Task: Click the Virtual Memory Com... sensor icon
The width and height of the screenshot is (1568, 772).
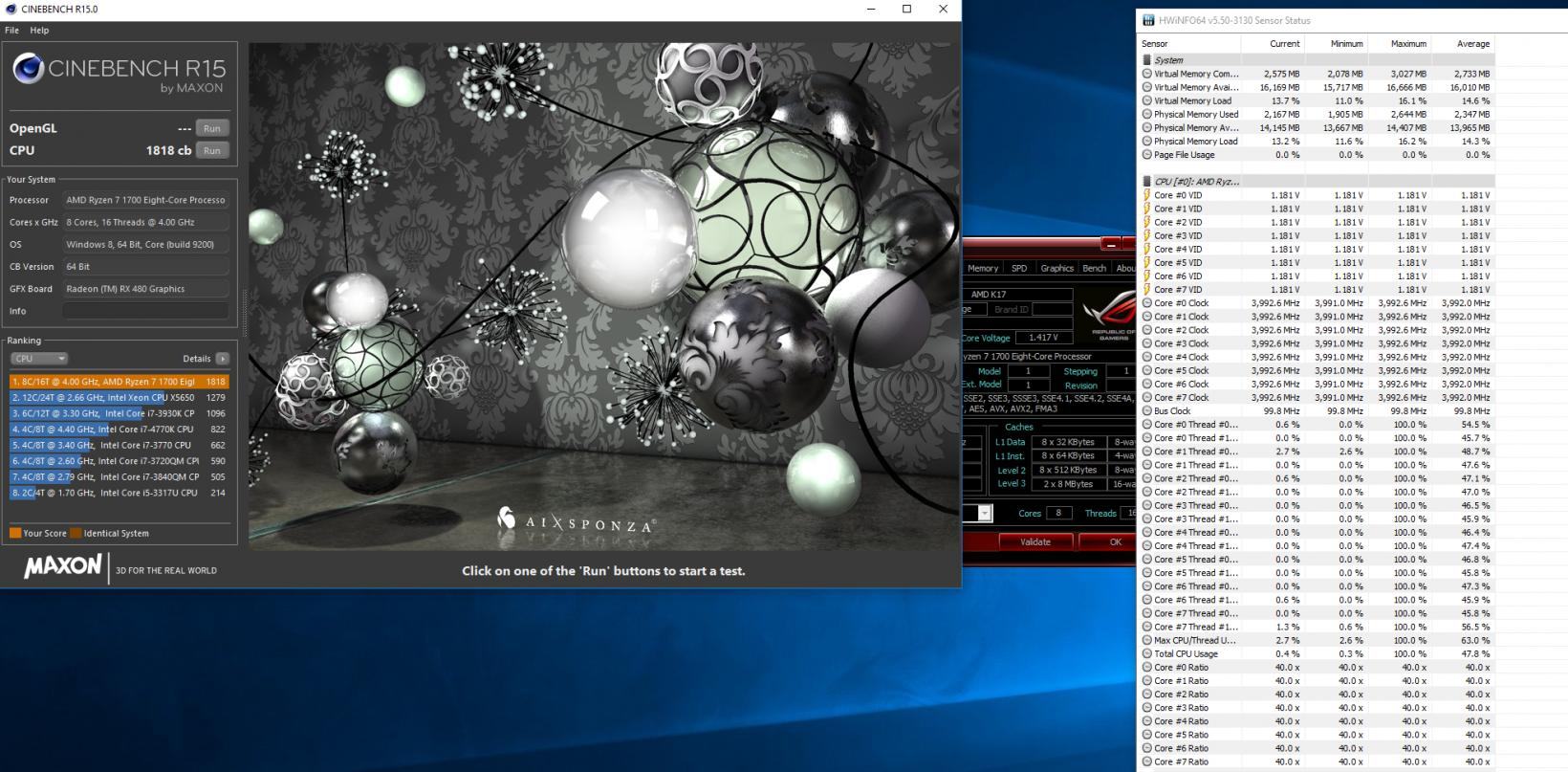Action: point(1147,74)
